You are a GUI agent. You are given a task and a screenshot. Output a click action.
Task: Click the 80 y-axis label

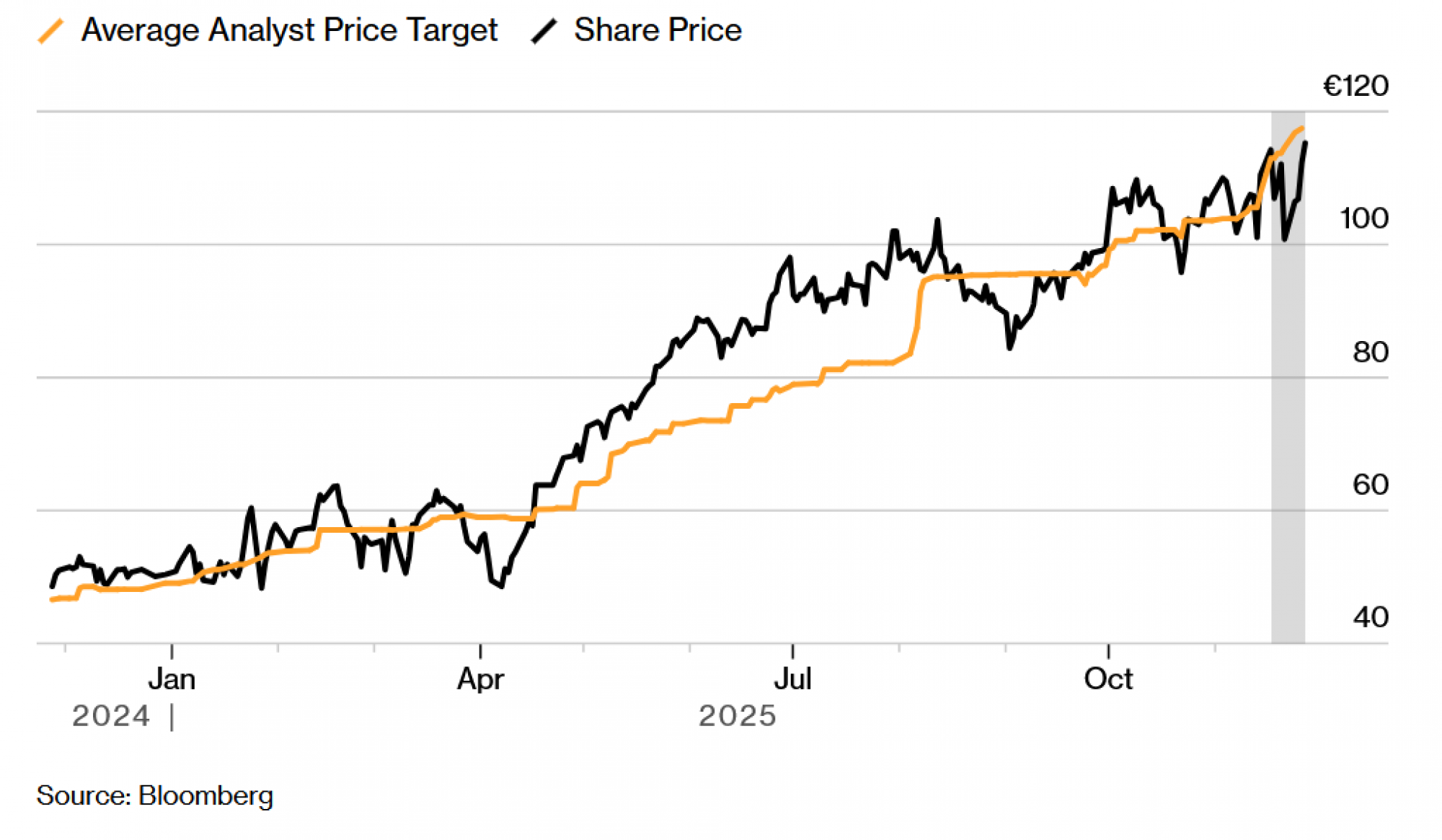click(x=1370, y=352)
